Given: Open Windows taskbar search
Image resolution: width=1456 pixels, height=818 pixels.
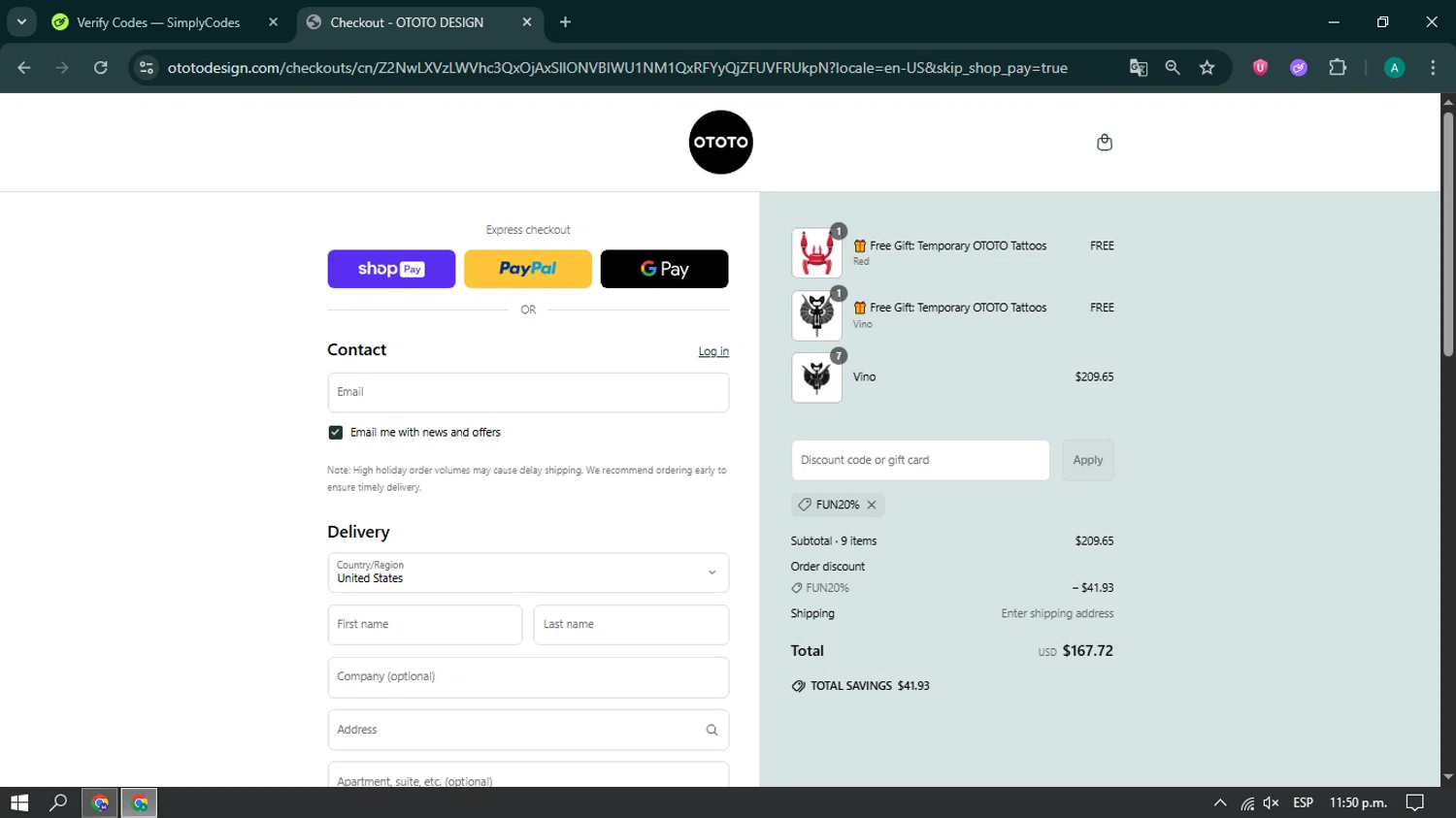Looking at the screenshot, I should point(58,802).
